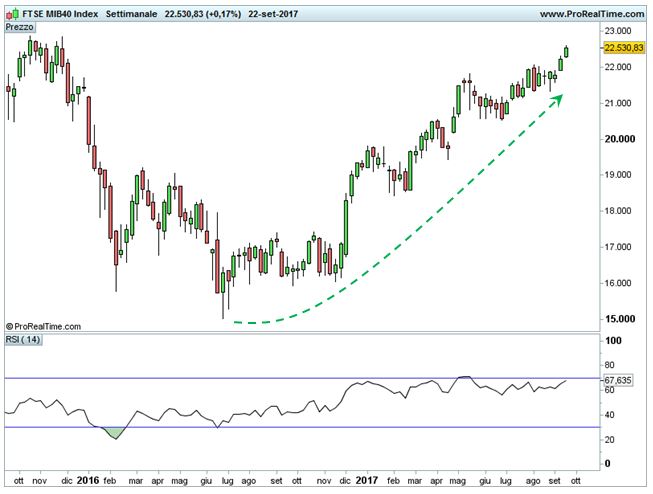This screenshot has height=494, width=653.
Task: Click the nov label left of 2016
Action: pos(40,481)
